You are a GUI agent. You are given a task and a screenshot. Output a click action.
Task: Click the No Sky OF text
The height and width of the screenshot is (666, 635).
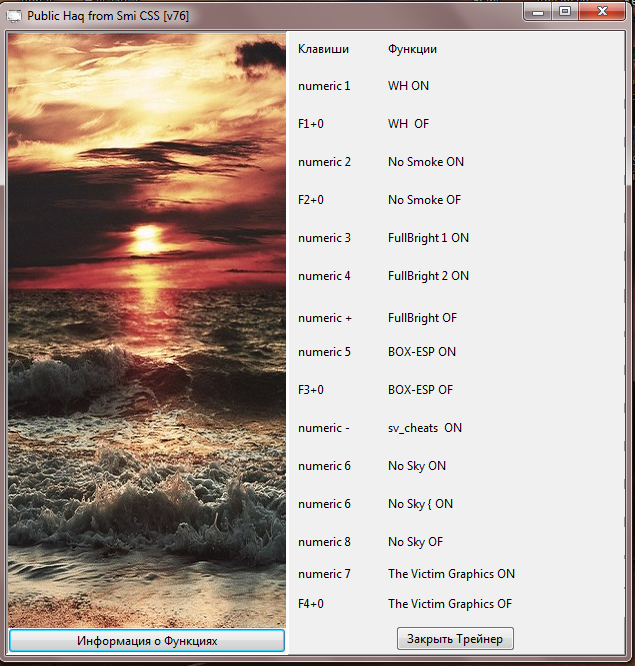click(x=415, y=542)
